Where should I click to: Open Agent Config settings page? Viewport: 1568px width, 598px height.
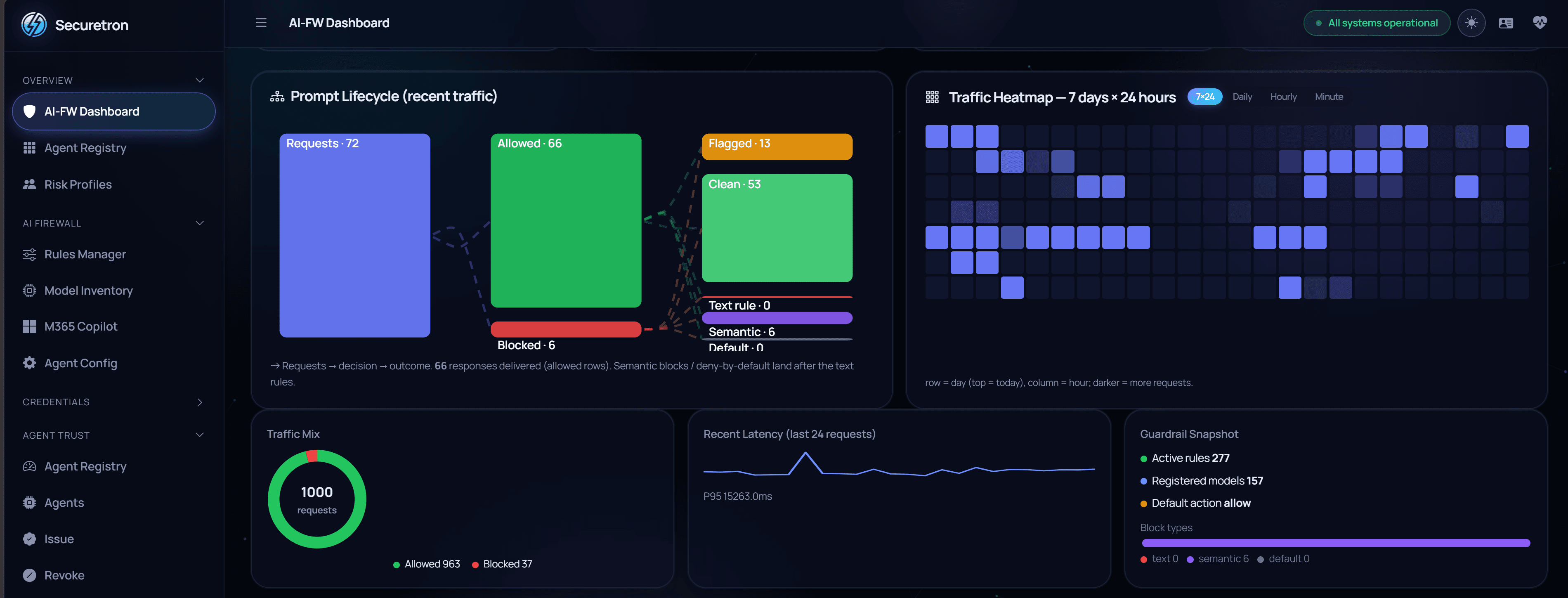[x=114, y=363]
